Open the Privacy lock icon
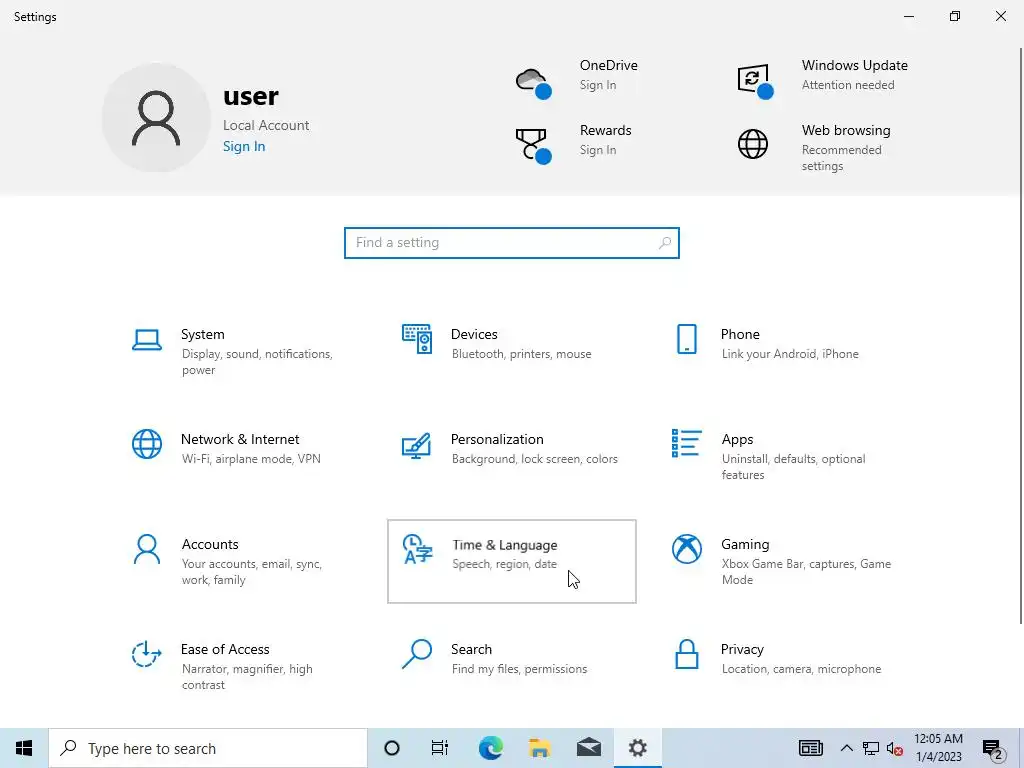This screenshot has width=1024, height=768. point(686,654)
